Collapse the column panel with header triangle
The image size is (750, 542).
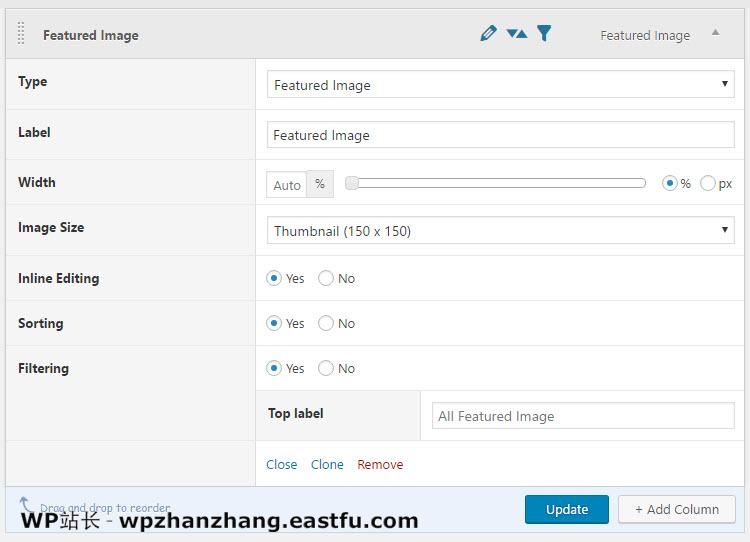tap(715, 33)
